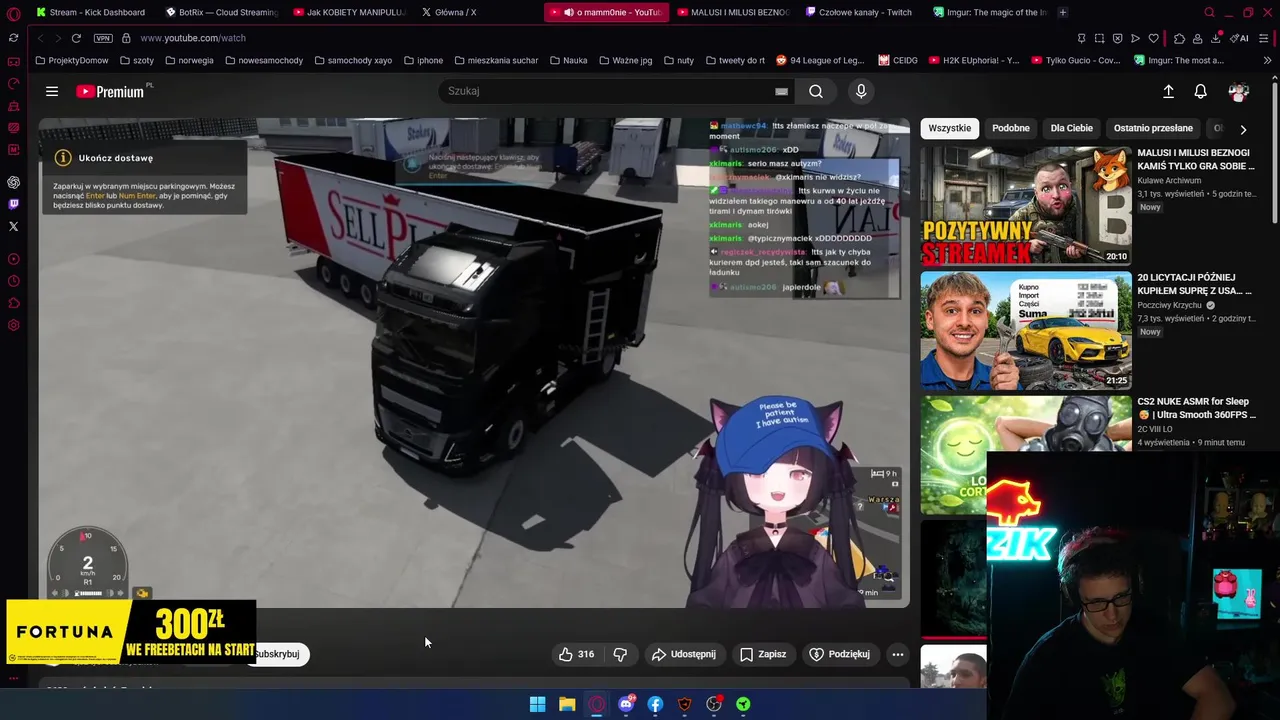The width and height of the screenshot is (1280, 720).
Task: Select the Ostatnio przesłane filter chip
Action: click(1153, 128)
